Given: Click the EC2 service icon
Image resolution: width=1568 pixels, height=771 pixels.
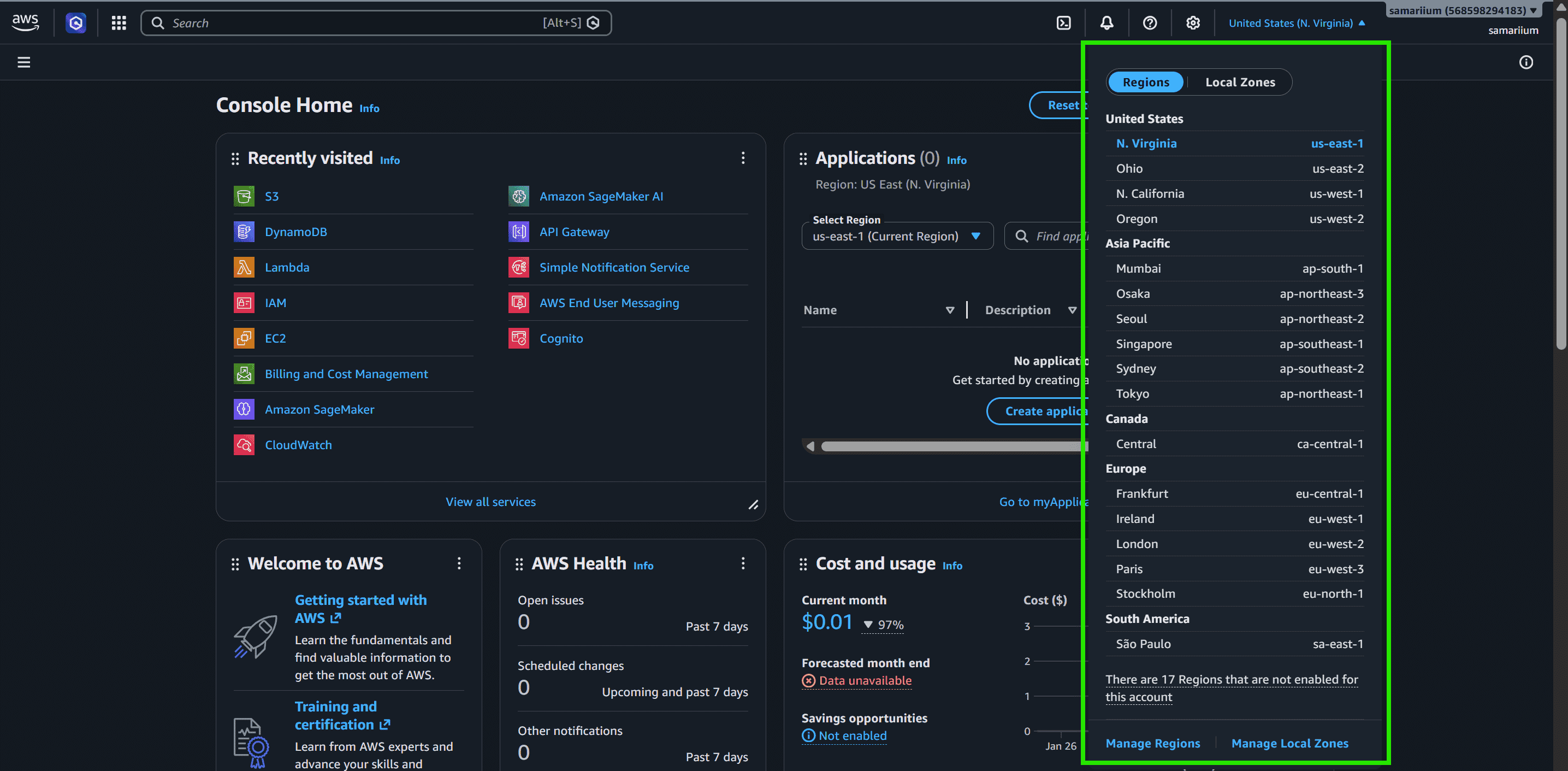Looking at the screenshot, I should pyautogui.click(x=244, y=338).
